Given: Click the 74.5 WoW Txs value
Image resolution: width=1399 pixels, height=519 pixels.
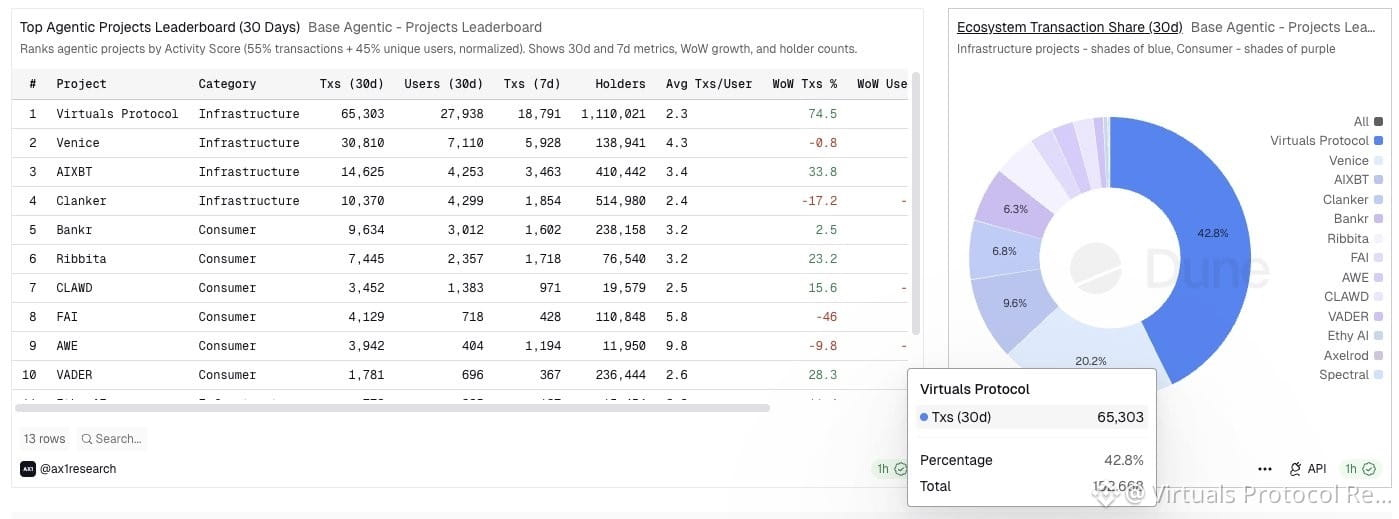Looking at the screenshot, I should (x=822, y=114).
